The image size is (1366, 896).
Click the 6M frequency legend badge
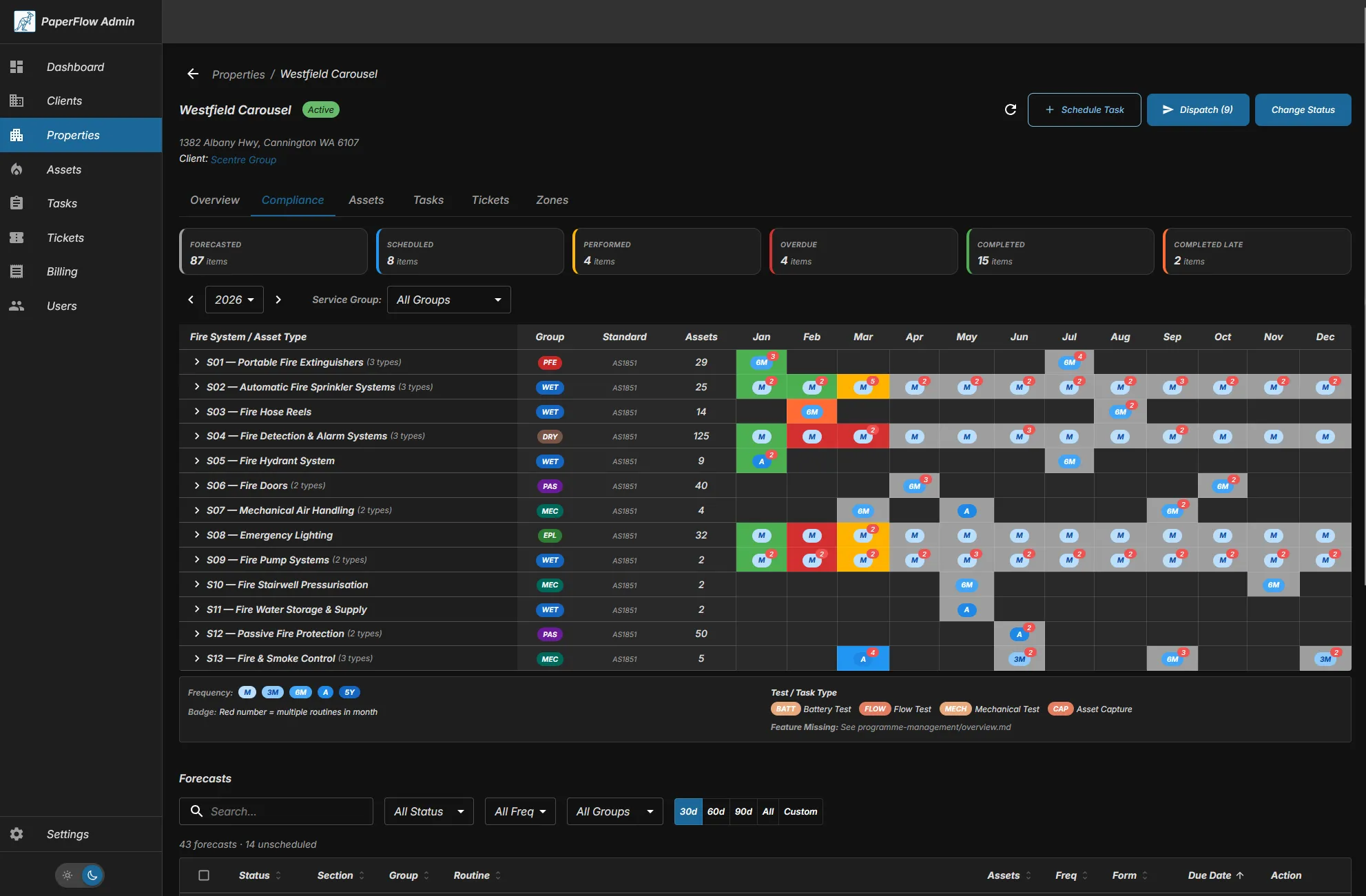click(300, 692)
